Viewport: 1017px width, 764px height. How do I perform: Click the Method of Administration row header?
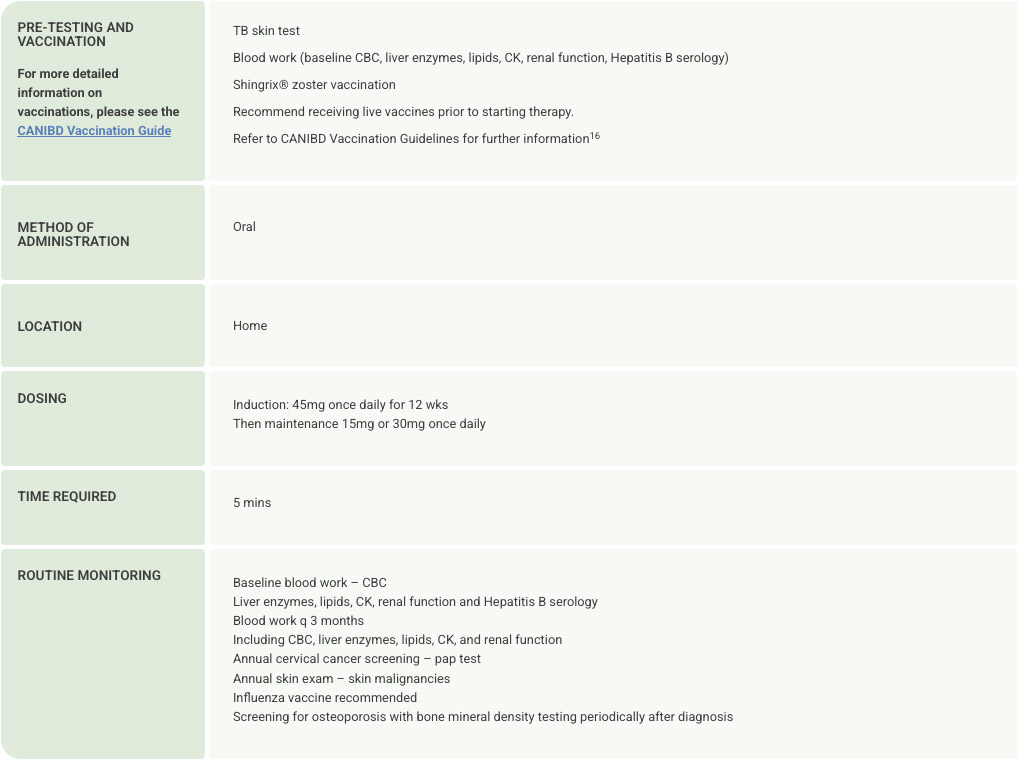pyautogui.click(x=73, y=234)
